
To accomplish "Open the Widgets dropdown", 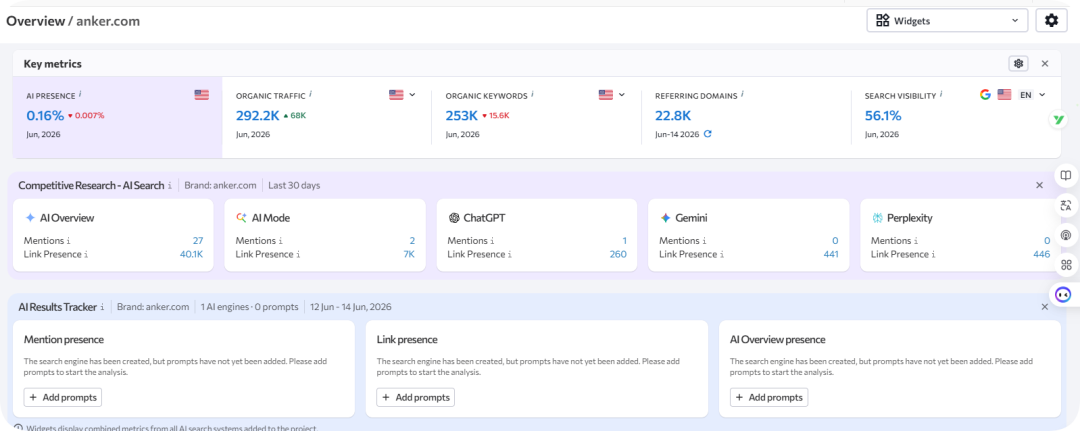I will point(947,21).
